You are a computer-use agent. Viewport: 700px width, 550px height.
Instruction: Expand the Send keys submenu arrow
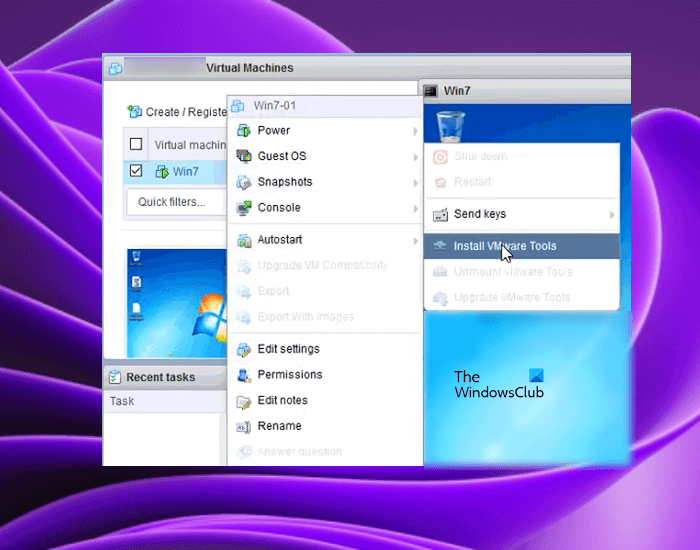tap(612, 215)
